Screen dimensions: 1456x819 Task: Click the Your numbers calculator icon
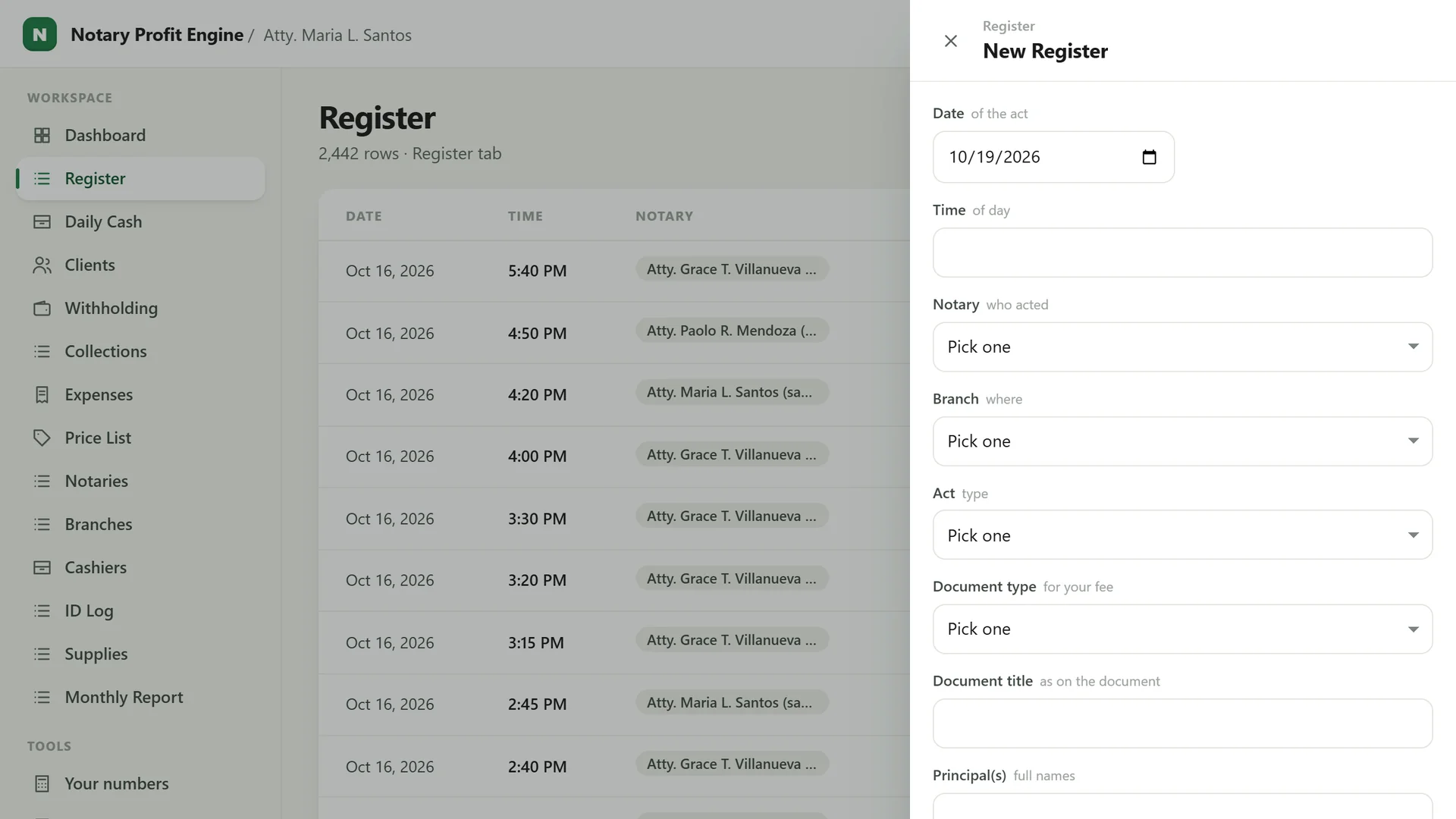[x=42, y=783]
